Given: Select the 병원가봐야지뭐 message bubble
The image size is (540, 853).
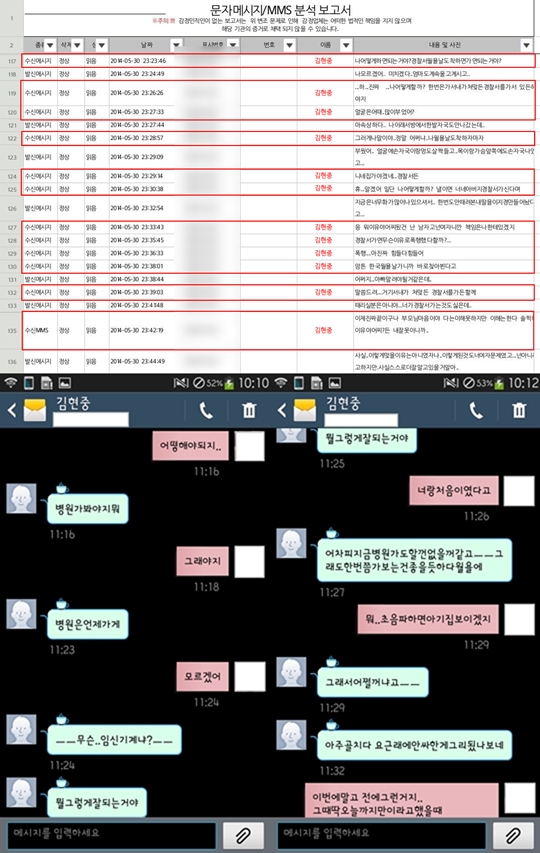Looking at the screenshot, I should (x=88, y=509).
